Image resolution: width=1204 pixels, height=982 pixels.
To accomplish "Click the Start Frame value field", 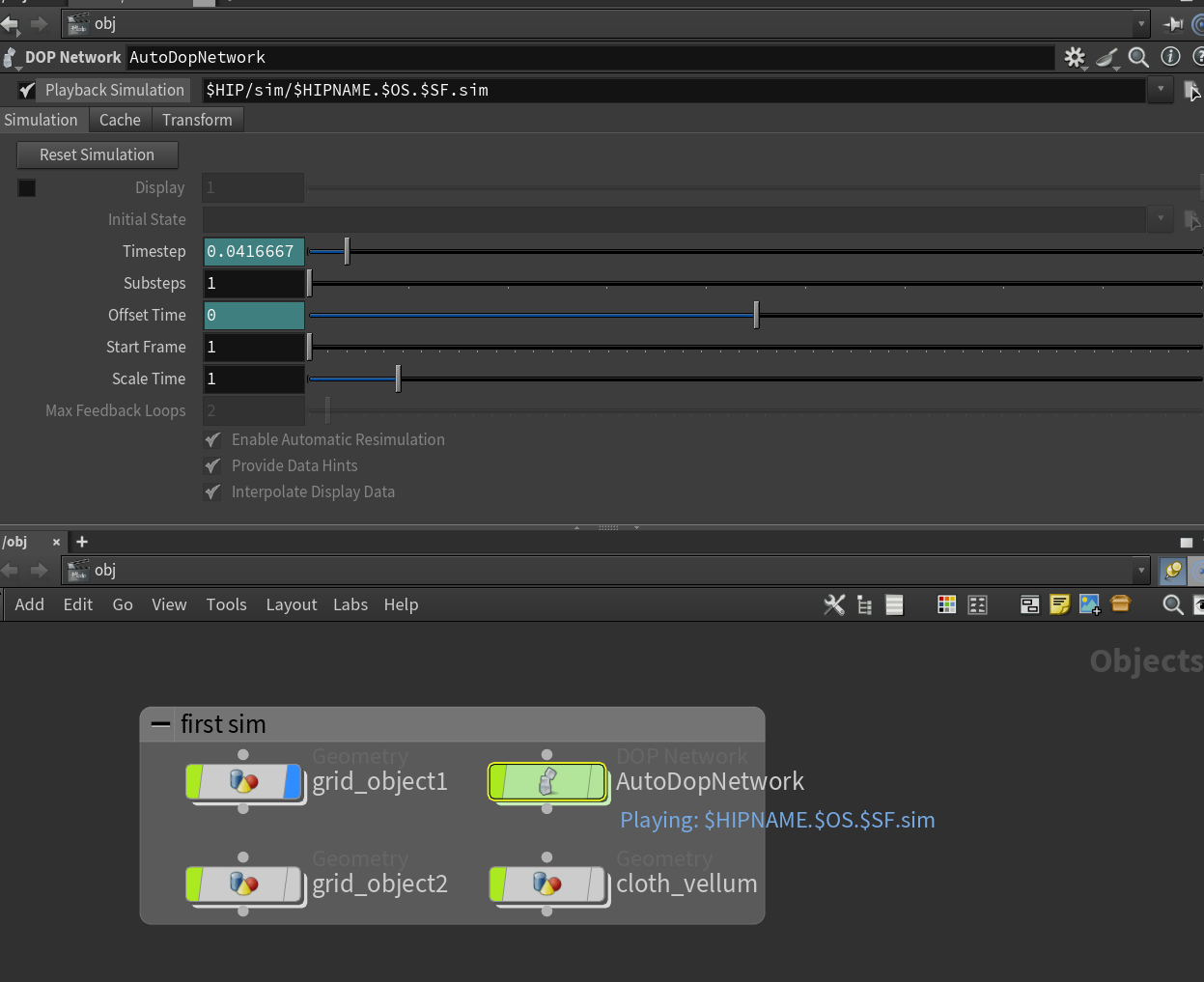I will pos(254,347).
